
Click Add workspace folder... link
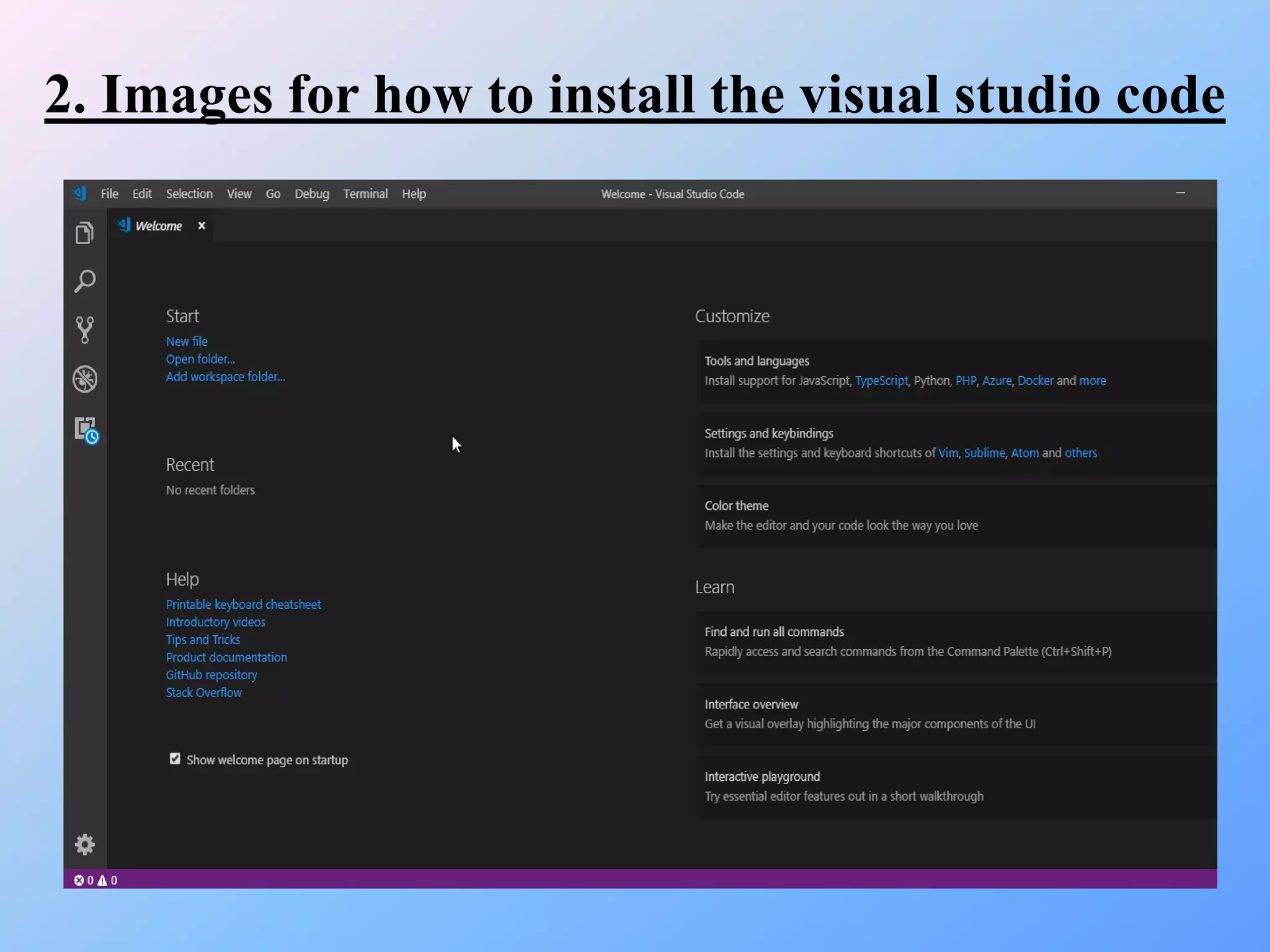(226, 377)
